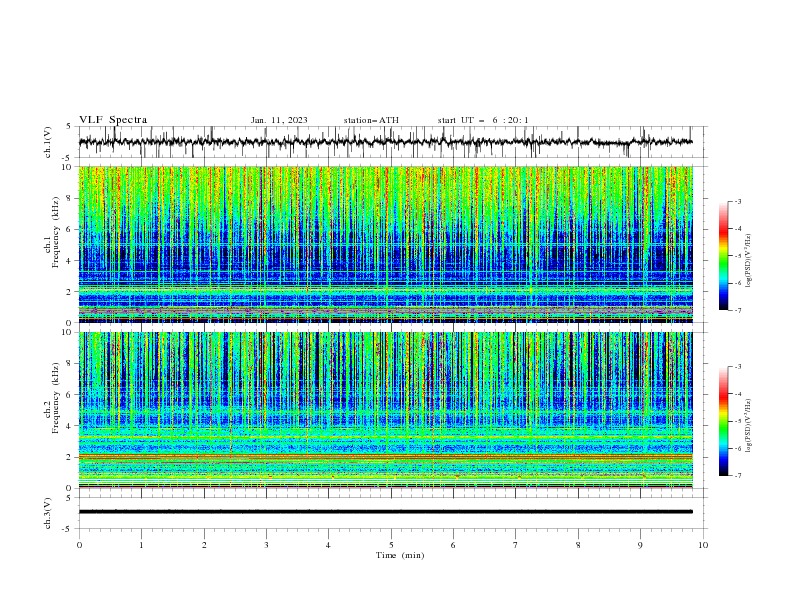Image resolution: width=792 pixels, height=612 pixels.
Task: Click the ch.1 colorbar log(PSD) label
Action: [x=749, y=261]
